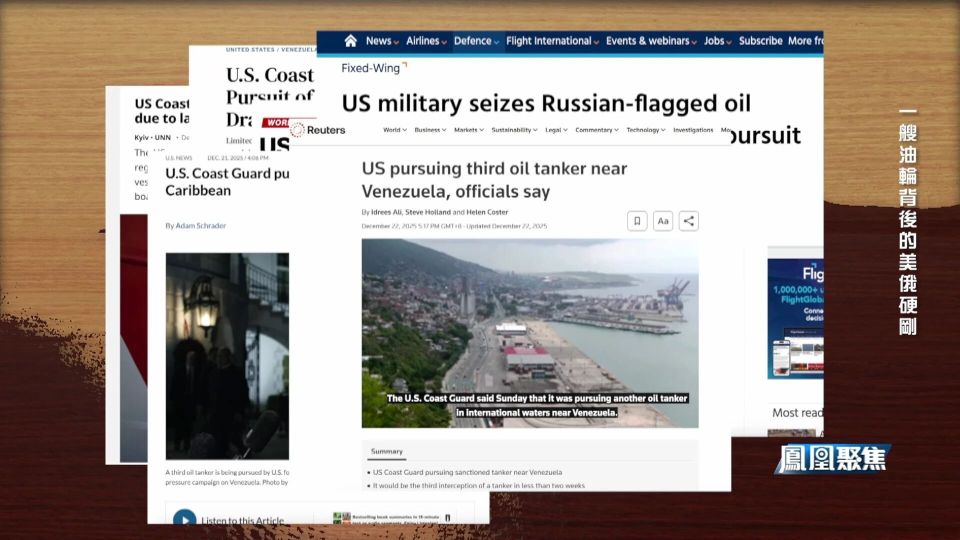Image resolution: width=960 pixels, height=540 pixels.
Task: Open the News dropdown menu
Action: pyautogui.click(x=382, y=41)
